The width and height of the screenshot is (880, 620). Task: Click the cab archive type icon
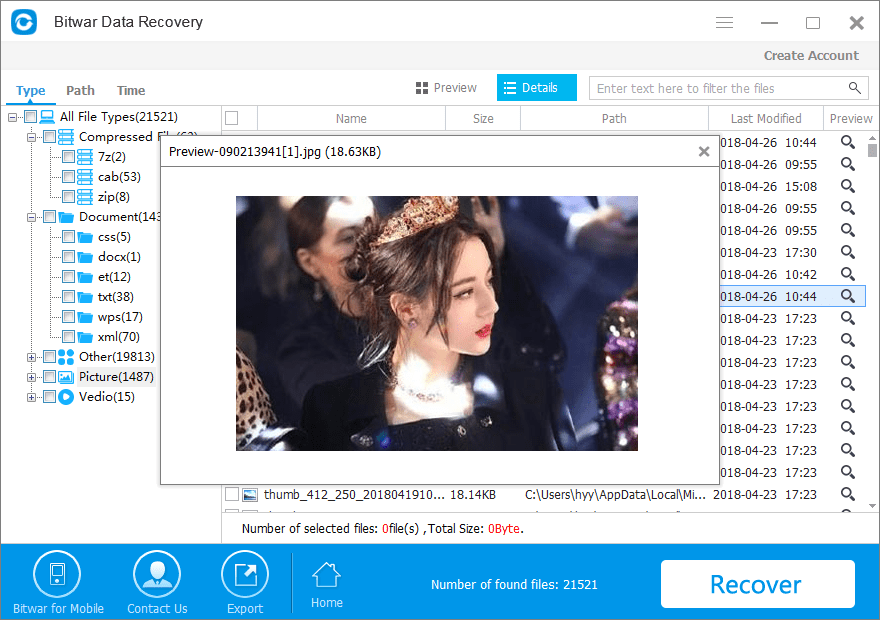point(85,177)
